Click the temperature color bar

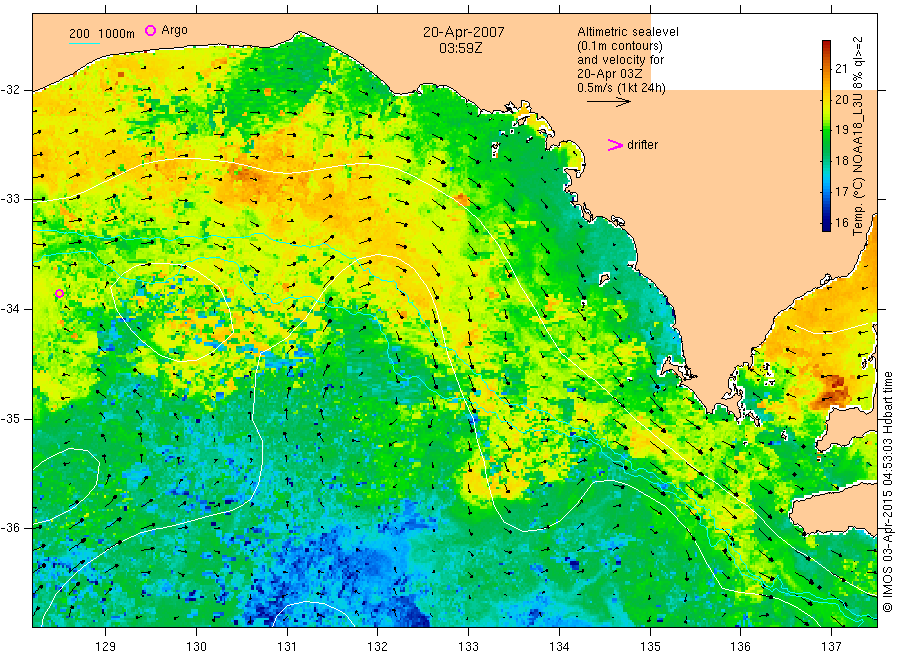coord(827,136)
